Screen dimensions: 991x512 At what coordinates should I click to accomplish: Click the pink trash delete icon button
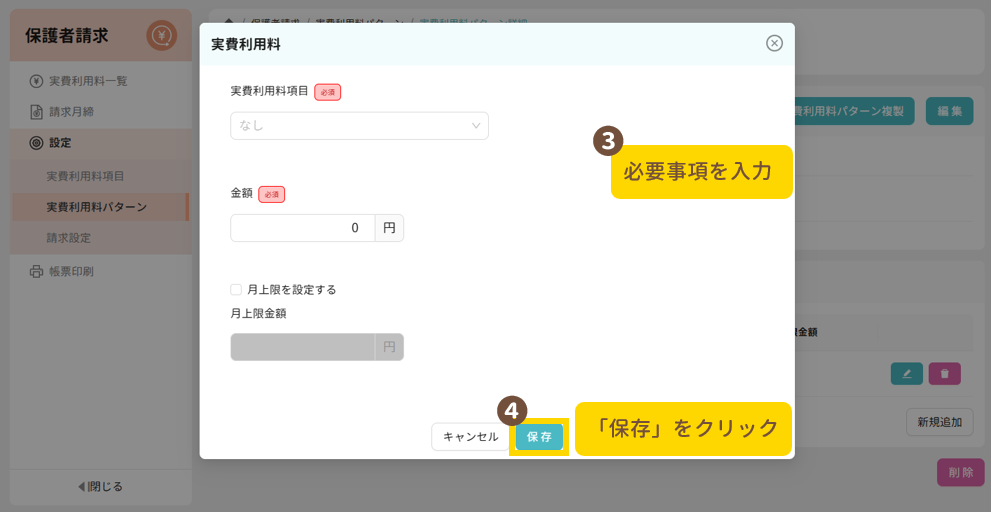point(945,373)
